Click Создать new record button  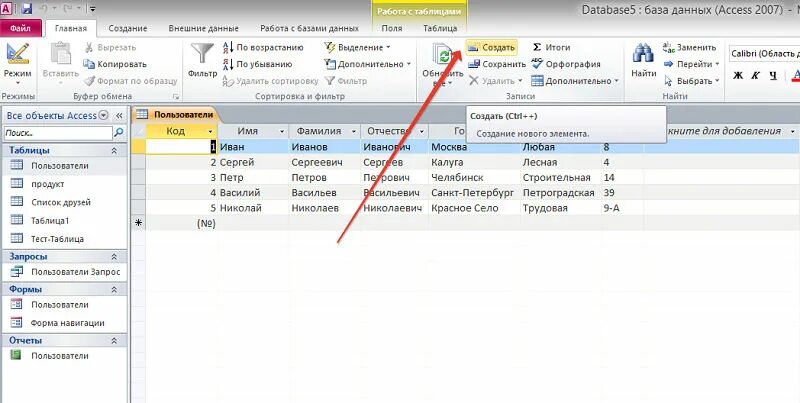pos(492,47)
